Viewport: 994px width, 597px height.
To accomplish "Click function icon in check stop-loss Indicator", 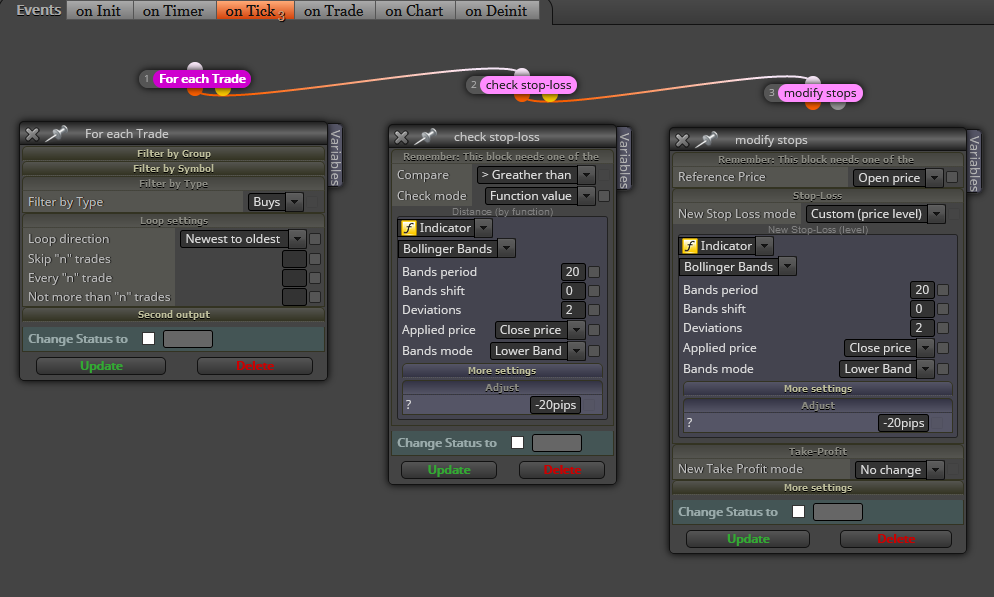I will tap(409, 228).
